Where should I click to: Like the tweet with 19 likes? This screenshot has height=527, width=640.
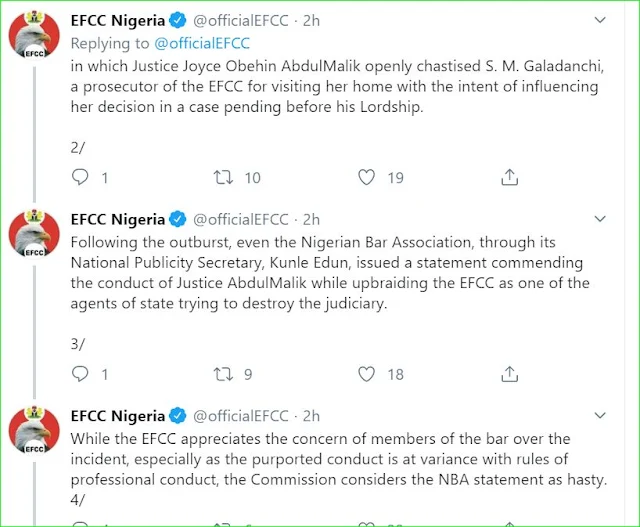[366, 177]
